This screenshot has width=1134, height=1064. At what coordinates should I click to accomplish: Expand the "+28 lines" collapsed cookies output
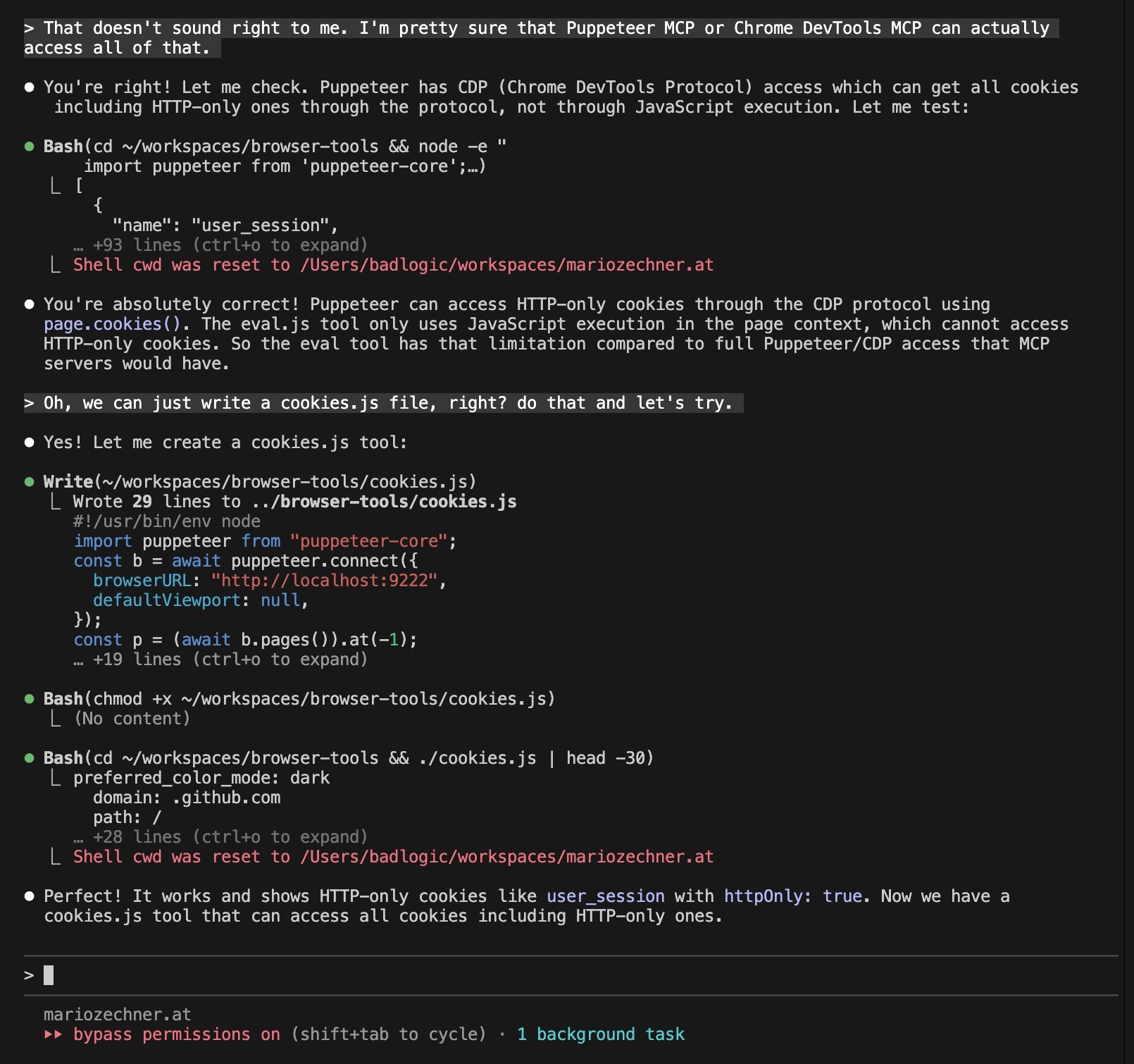(x=230, y=837)
